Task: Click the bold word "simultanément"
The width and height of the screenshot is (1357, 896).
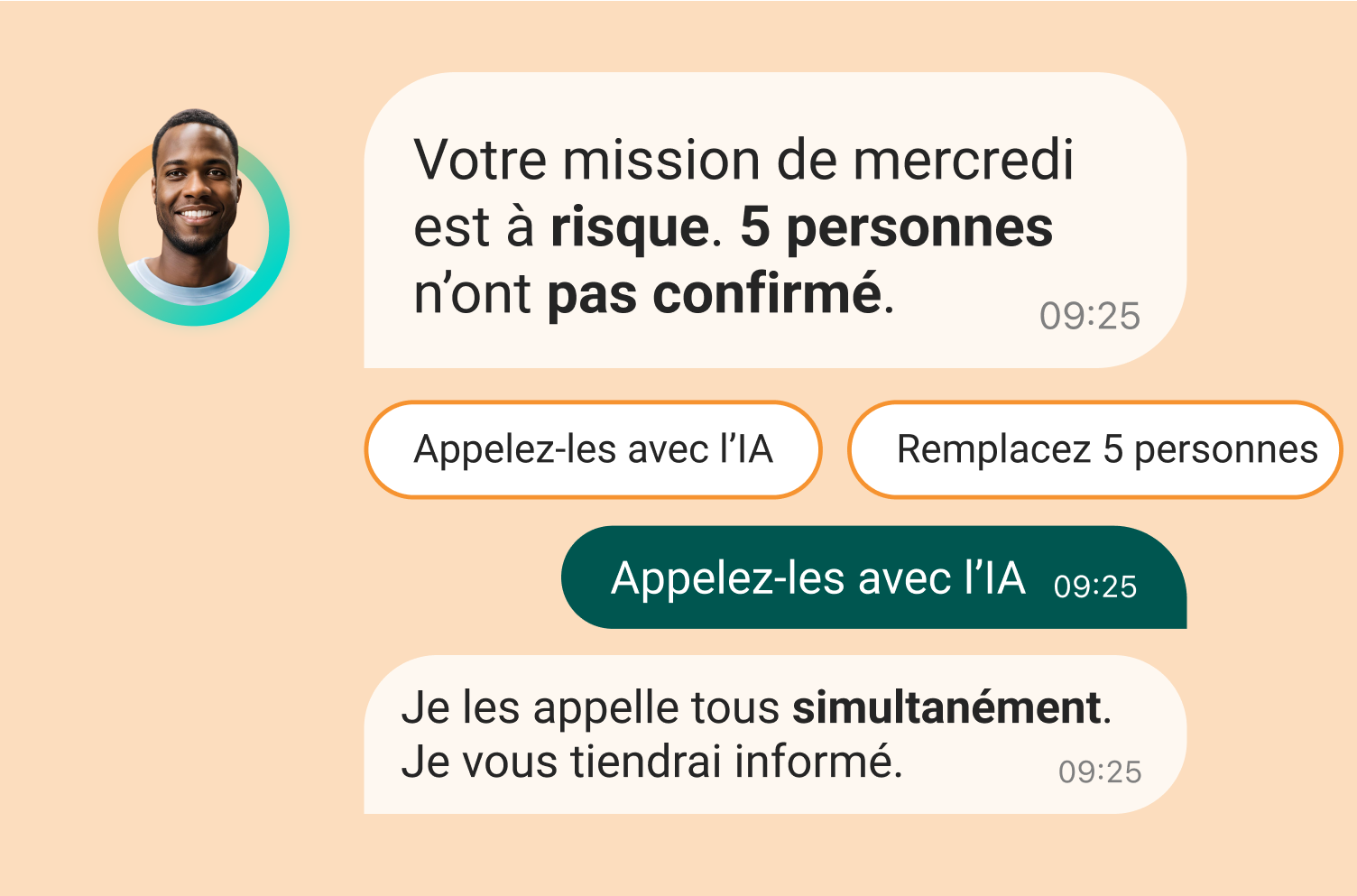Action: coord(947,707)
